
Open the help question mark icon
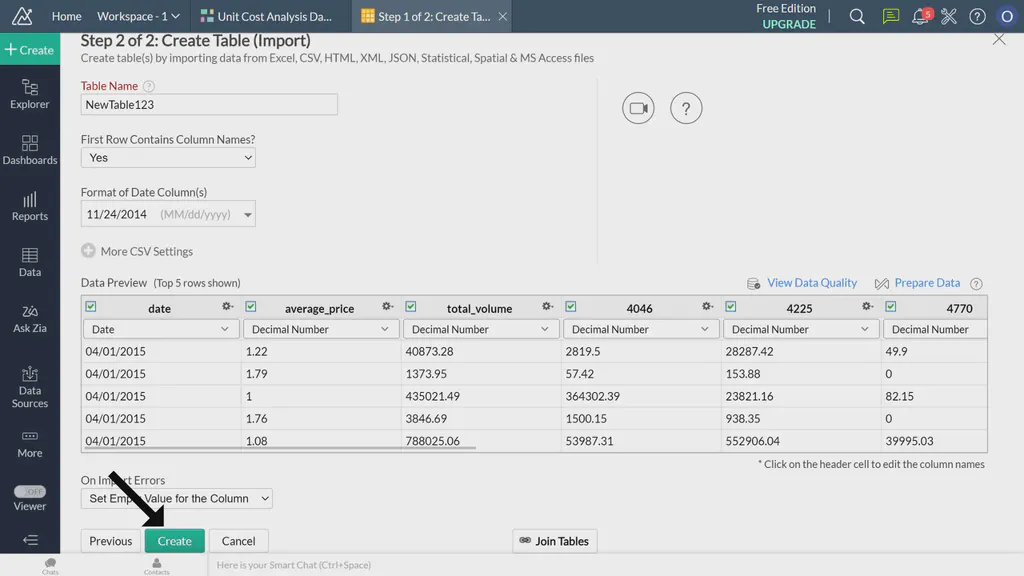click(x=686, y=108)
